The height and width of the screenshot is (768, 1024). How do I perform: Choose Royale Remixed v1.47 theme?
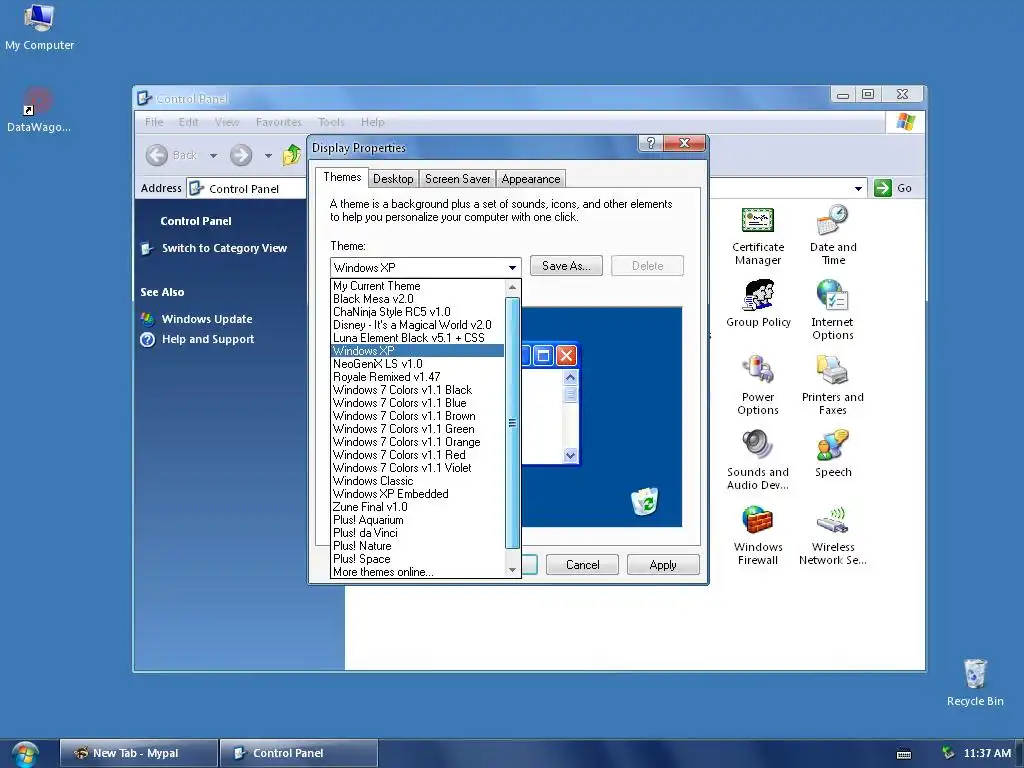pyautogui.click(x=417, y=377)
